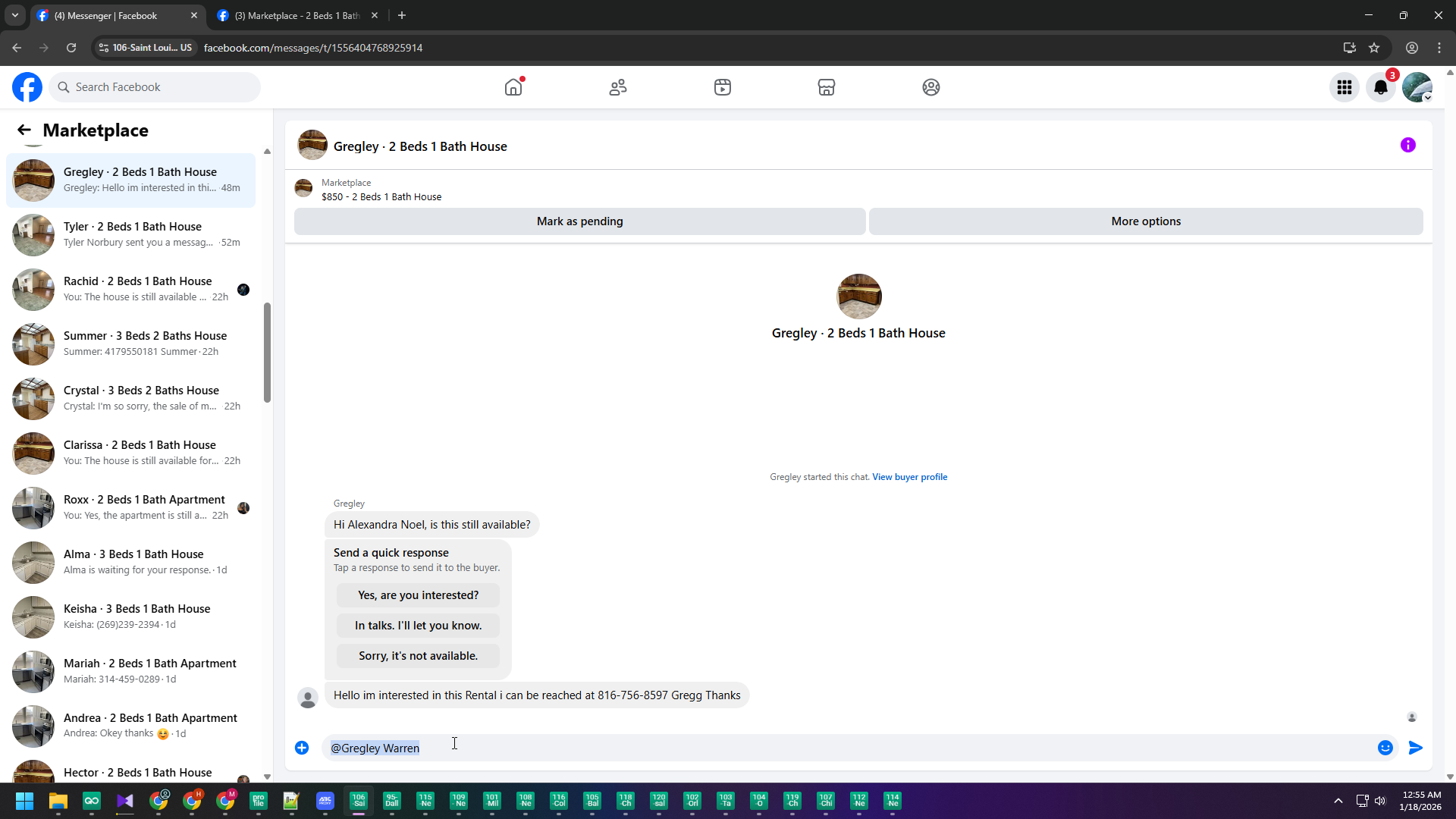
Task: Open the Friends icon in top navigation
Action: 618,87
